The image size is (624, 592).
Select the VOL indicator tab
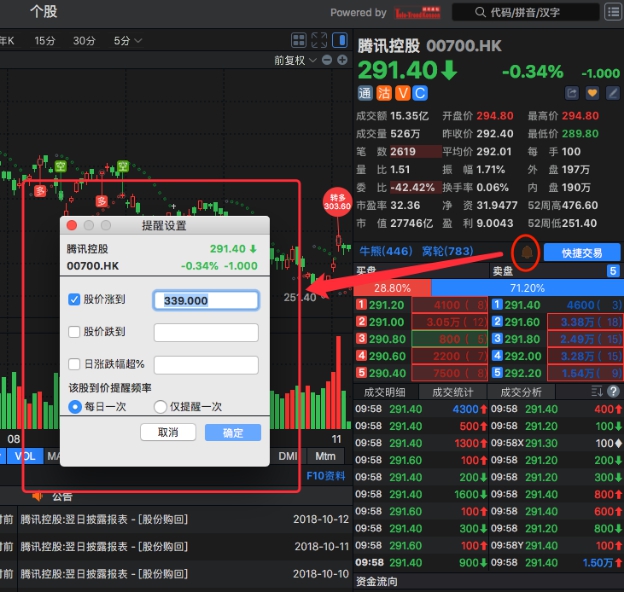pos(25,456)
